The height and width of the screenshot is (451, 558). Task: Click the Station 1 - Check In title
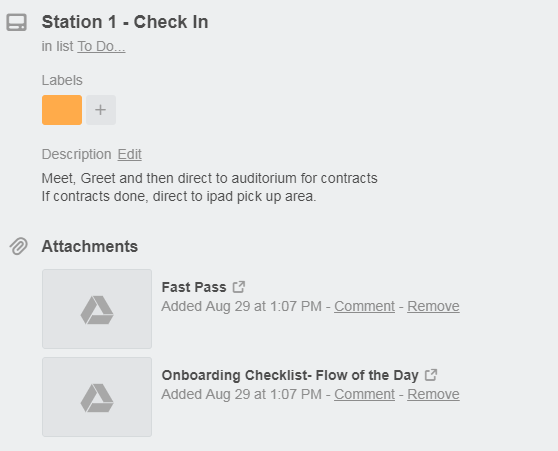pyautogui.click(x=125, y=22)
